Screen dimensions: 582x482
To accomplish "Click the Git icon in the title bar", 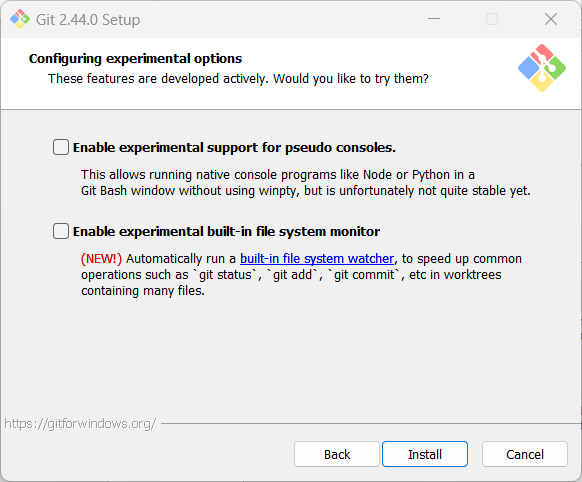I will 20,19.
